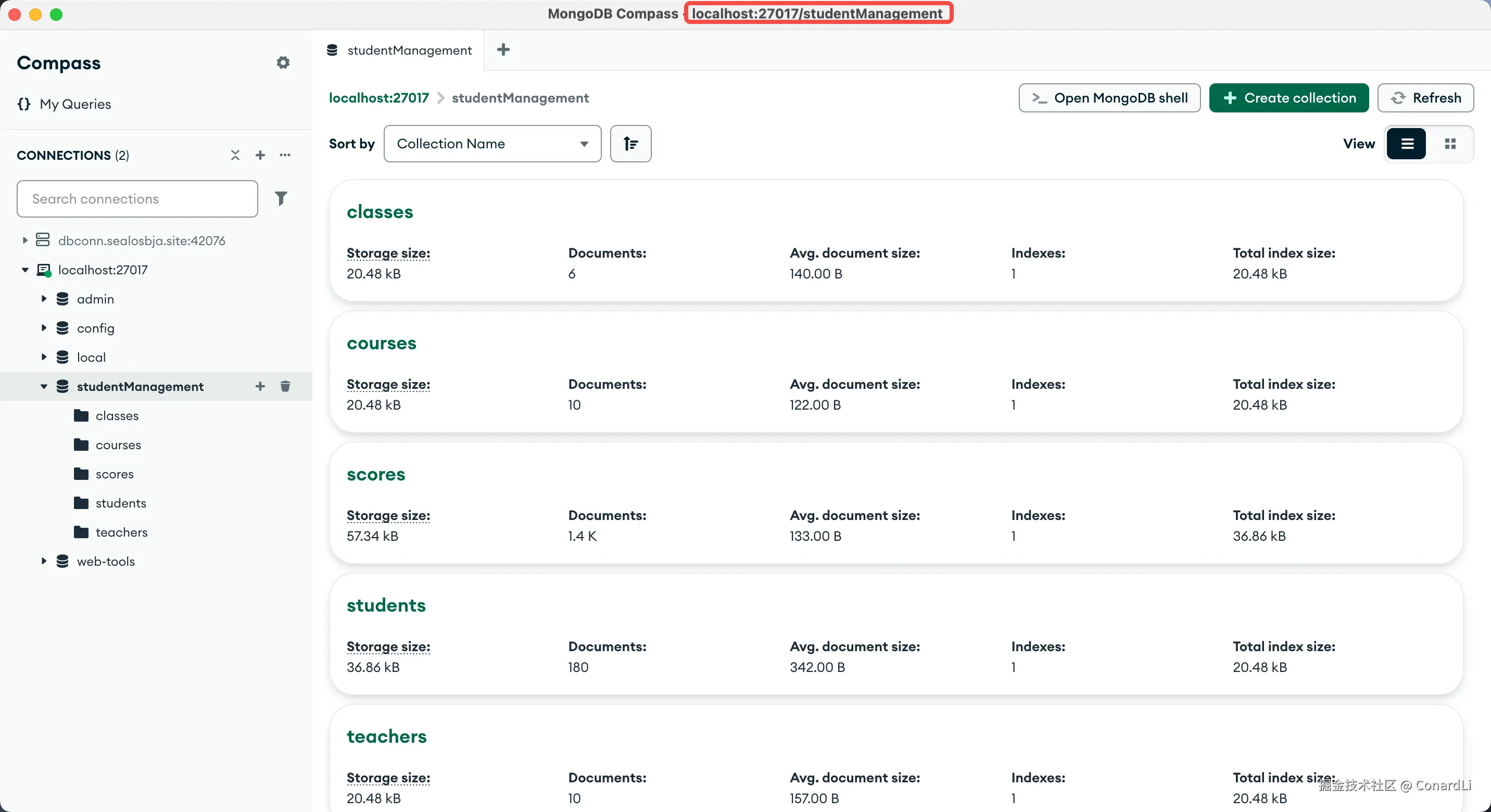This screenshot has width=1491, height=812.
Task: Toggle sort direction button
Action: point(630,144)
